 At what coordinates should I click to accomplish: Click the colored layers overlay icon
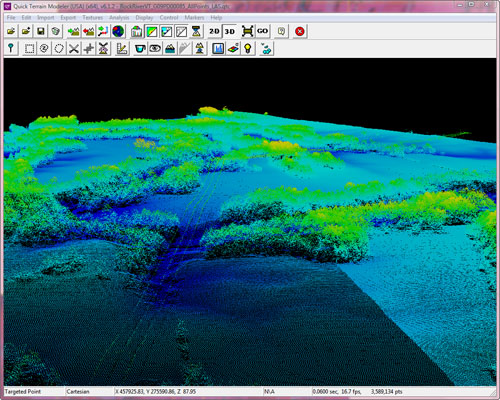[233, 49]
